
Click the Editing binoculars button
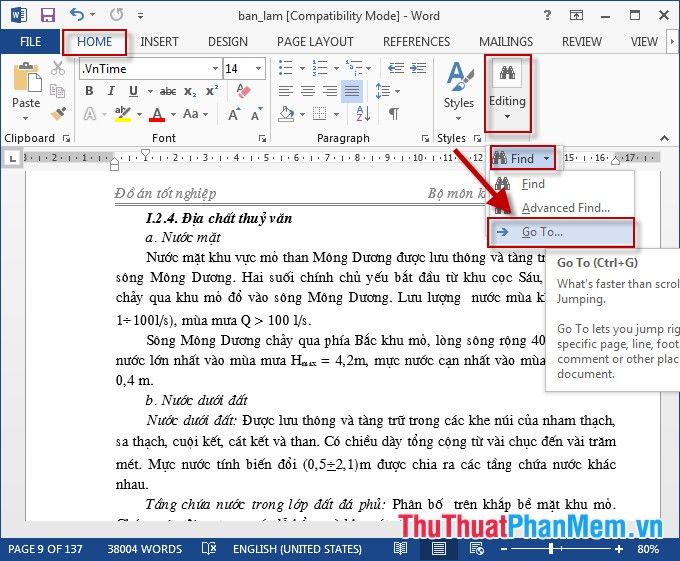point(507,93)
